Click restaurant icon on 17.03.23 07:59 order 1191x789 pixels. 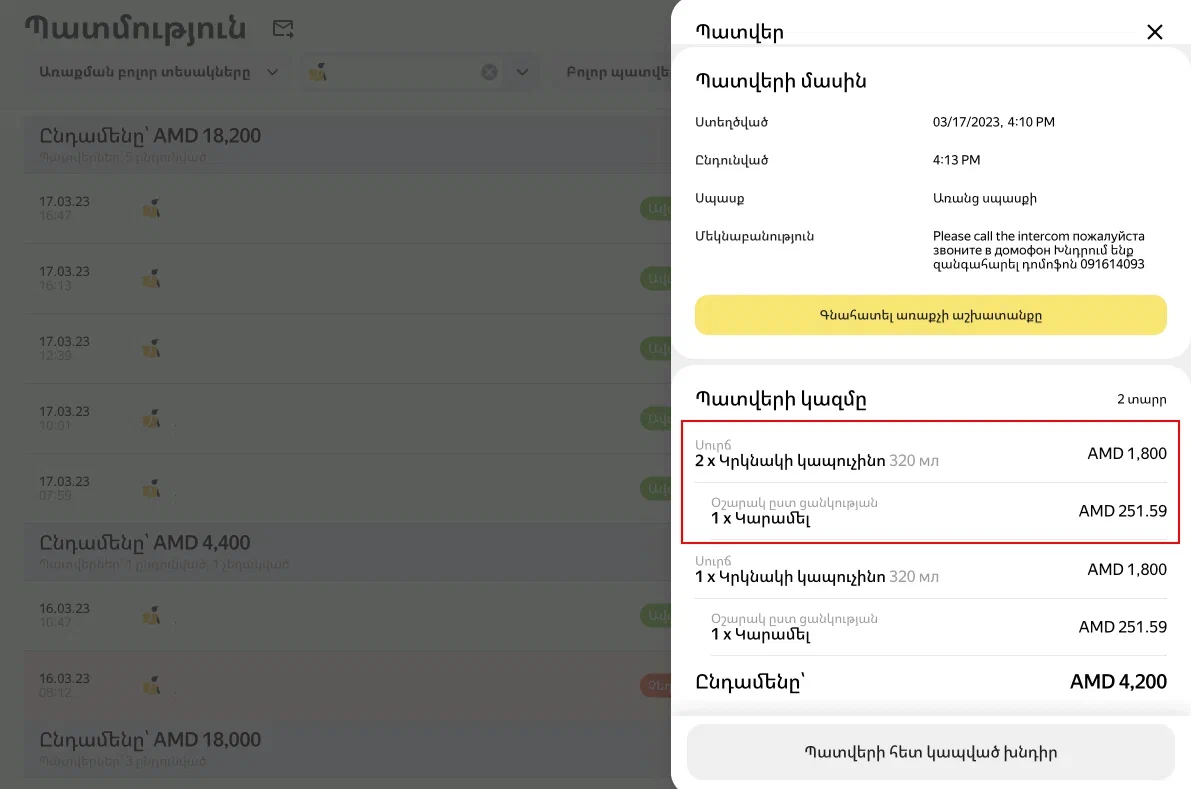(x=151, y=488)
